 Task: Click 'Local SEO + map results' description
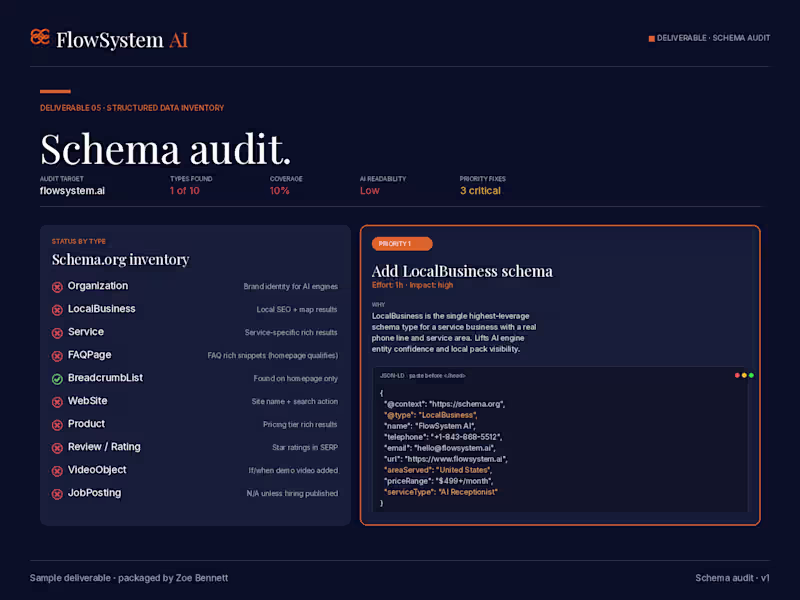click(296, 310)
